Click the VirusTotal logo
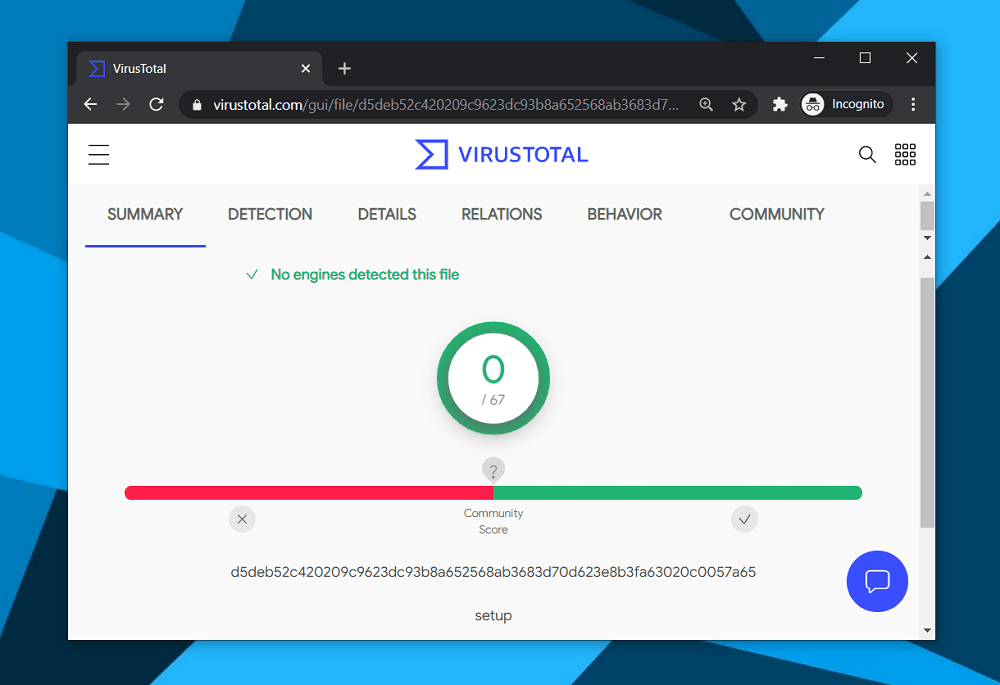The image size is (1000, 685). 501,154
